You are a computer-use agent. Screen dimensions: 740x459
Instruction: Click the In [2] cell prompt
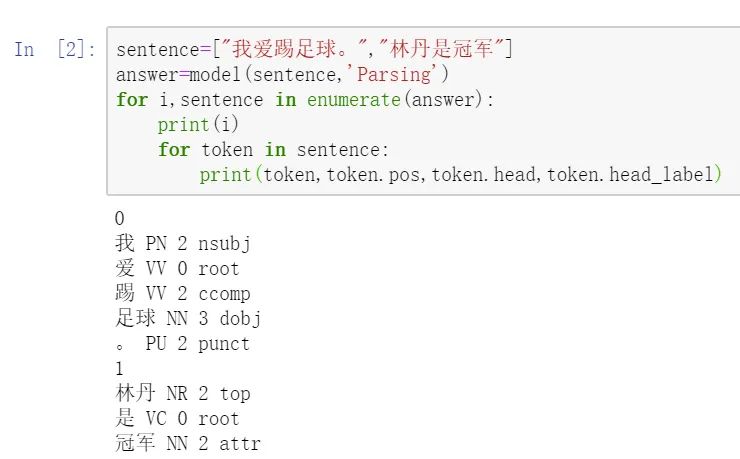55,50
